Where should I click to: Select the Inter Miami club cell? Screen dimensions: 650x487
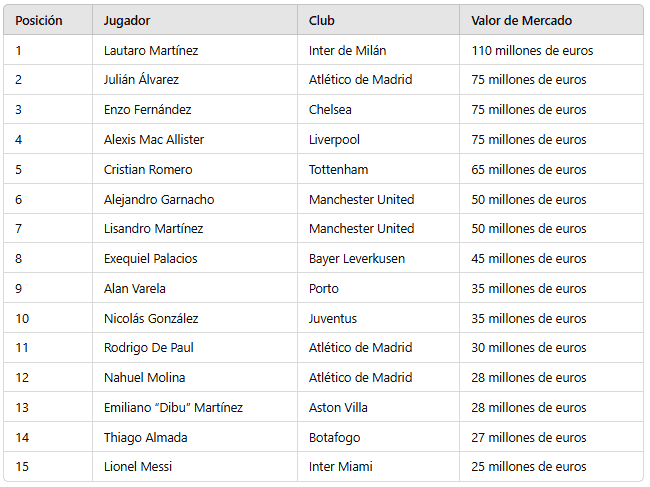340,467
